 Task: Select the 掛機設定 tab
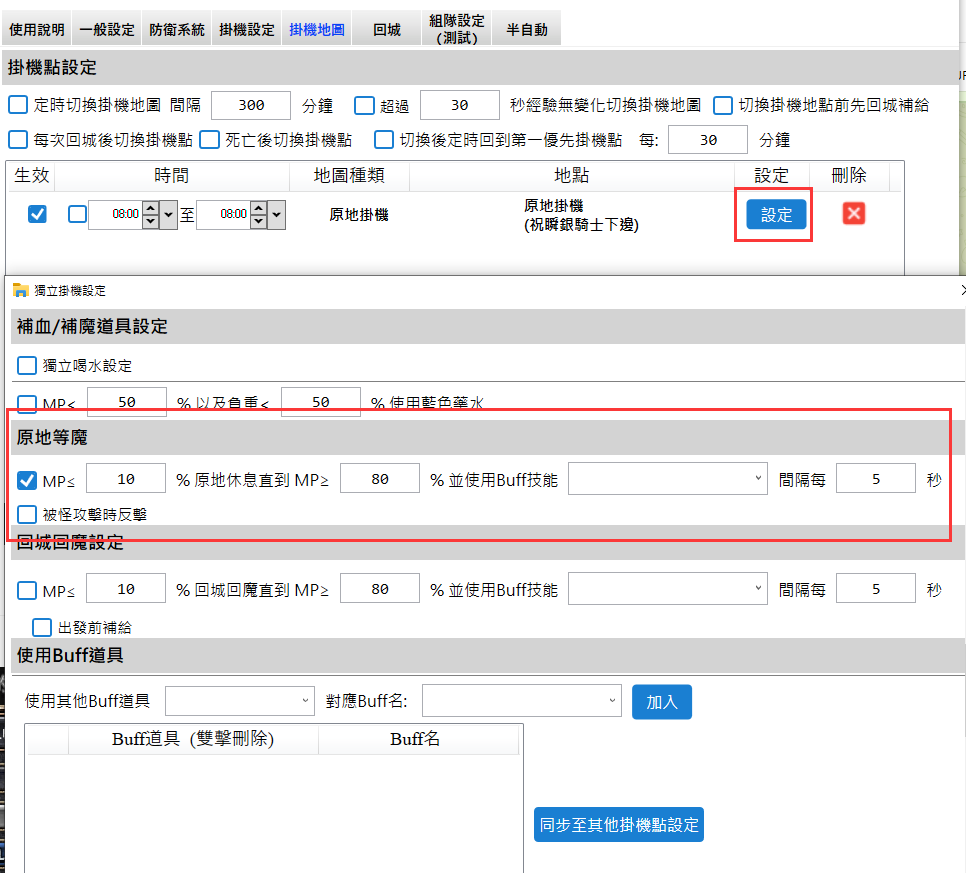coord(246,29)
